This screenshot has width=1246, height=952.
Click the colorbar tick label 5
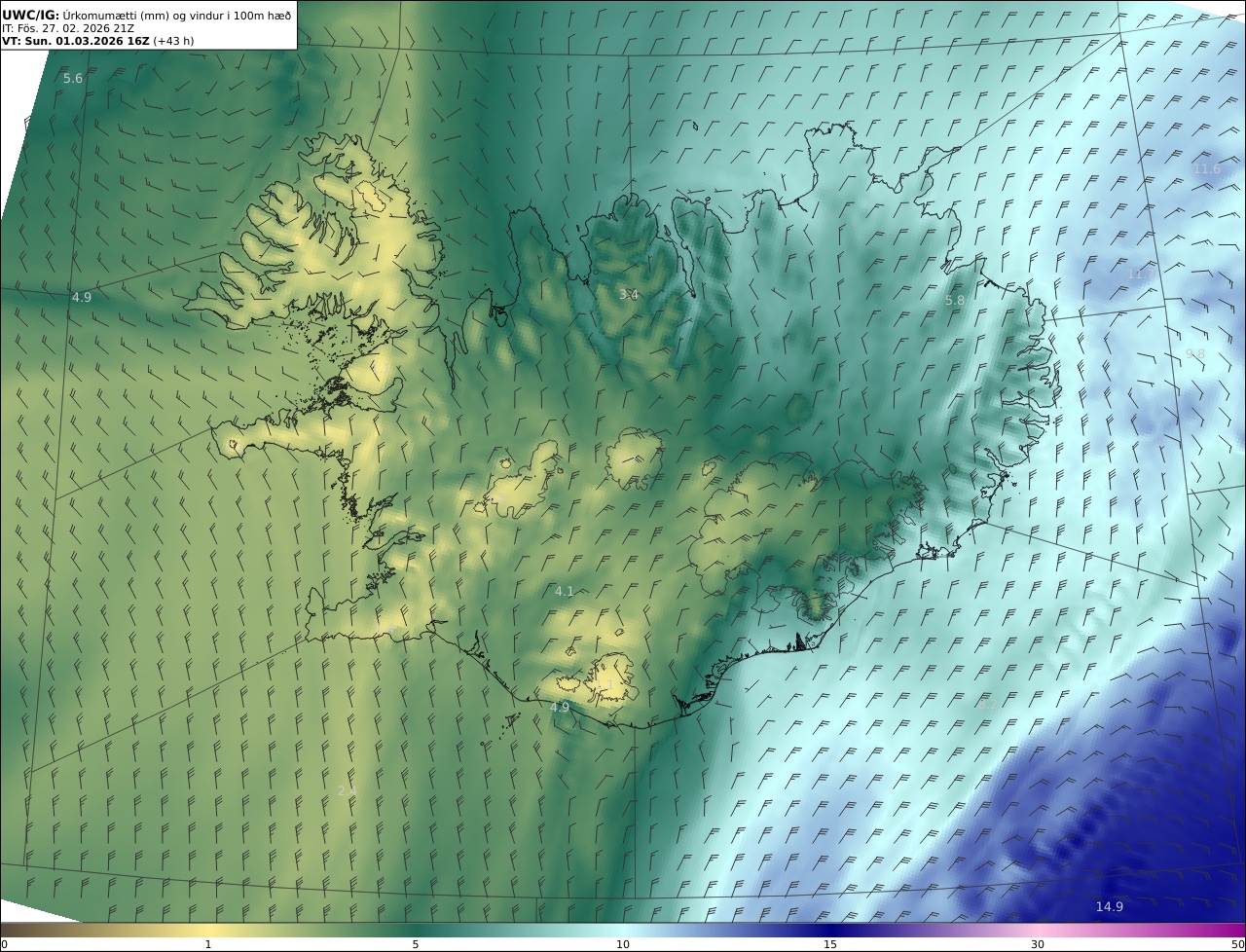pyautogui.click(x=416, y=944)
